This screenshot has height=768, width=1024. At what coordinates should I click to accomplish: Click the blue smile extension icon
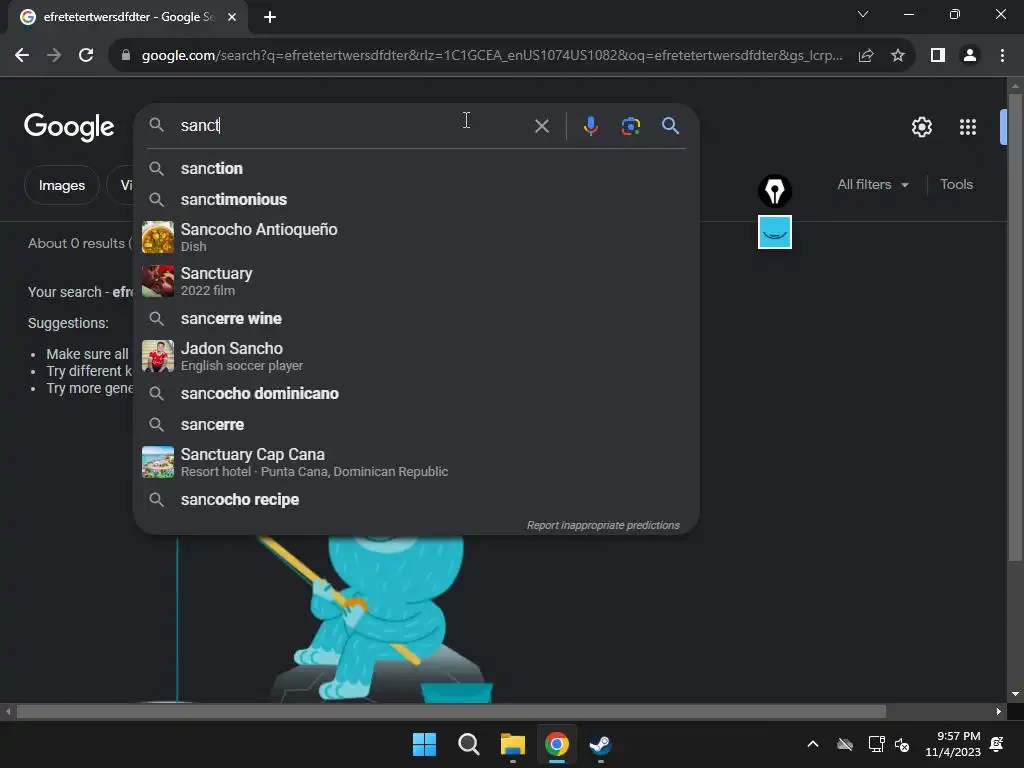tap(775, 232)
